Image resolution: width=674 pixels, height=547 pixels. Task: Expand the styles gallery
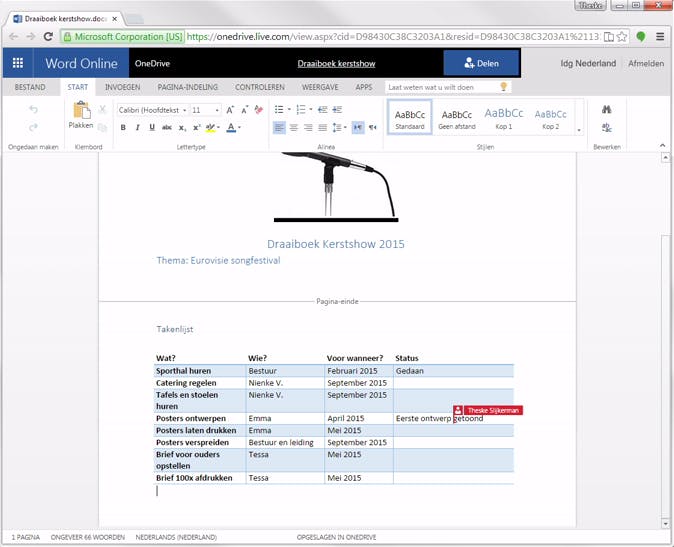579,130
